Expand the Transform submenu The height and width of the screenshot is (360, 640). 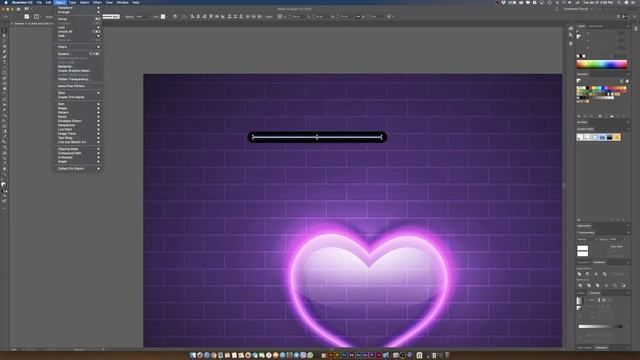78,8
